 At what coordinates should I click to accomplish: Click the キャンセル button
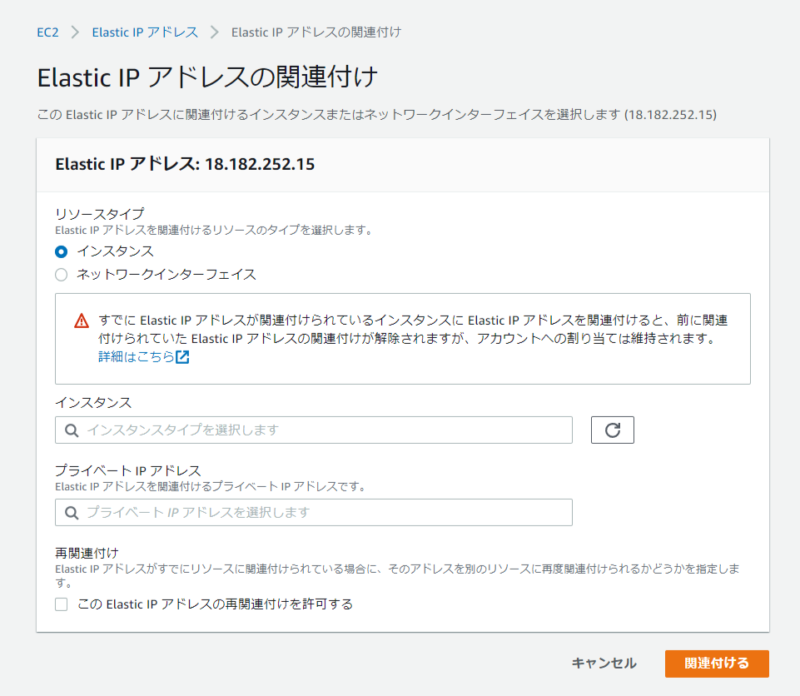604,663
